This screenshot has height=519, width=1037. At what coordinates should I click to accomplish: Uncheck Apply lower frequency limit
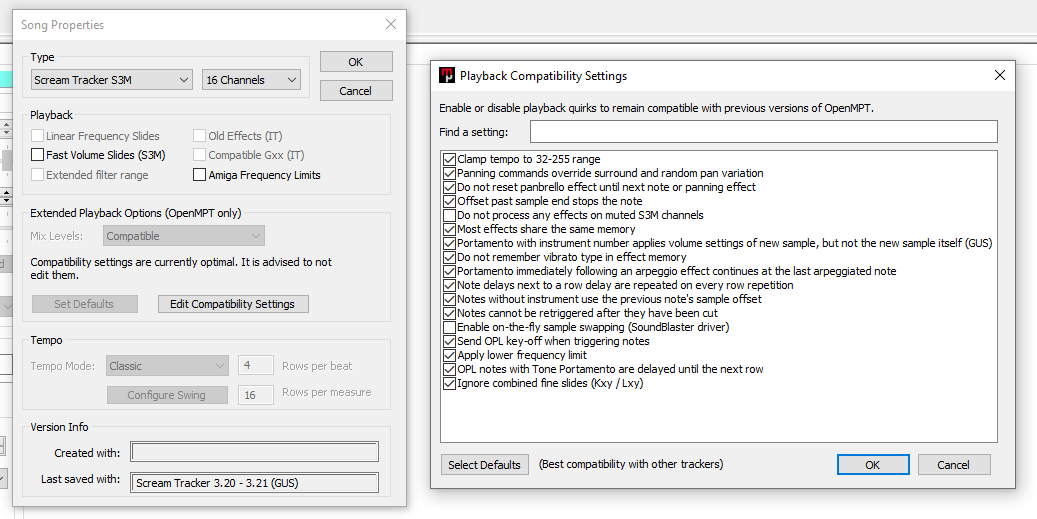[449, 355]
